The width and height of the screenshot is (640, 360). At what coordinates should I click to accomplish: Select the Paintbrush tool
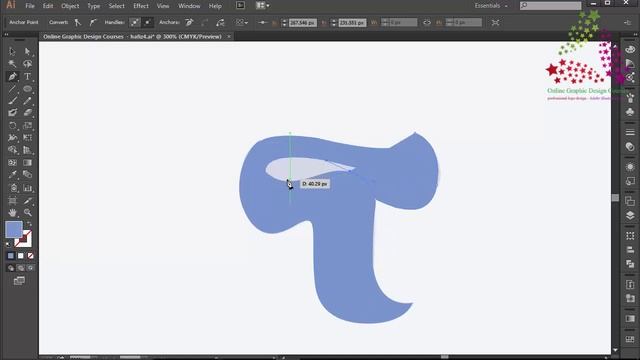coord(12,101)
